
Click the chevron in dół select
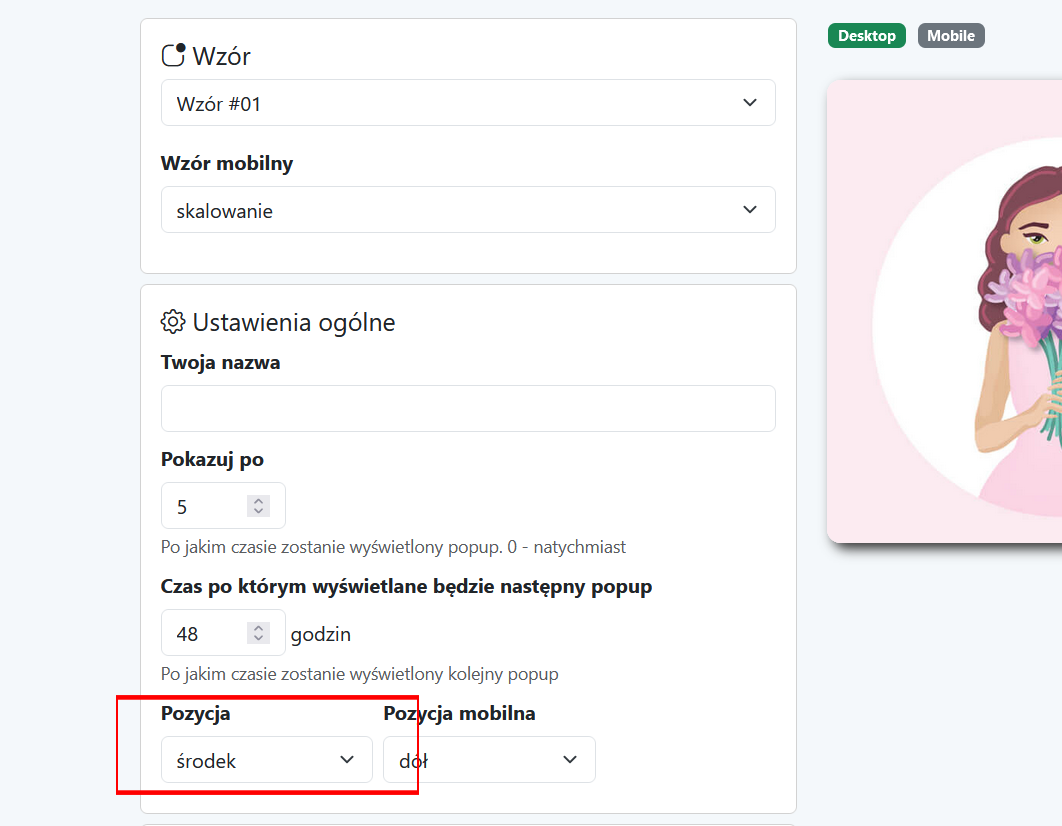[x=570, y=760]
